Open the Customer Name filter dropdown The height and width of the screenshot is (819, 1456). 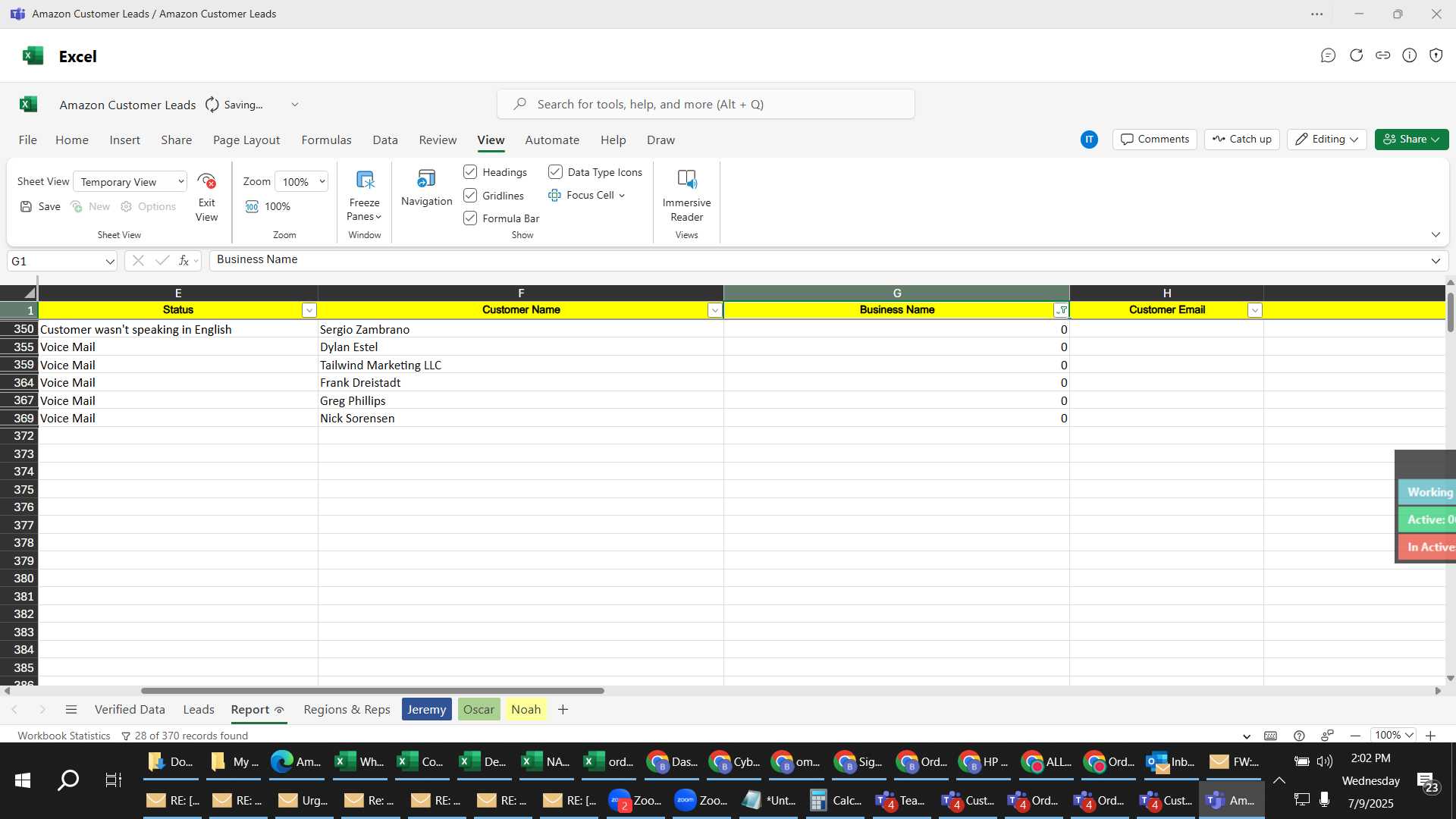(714, 310)
